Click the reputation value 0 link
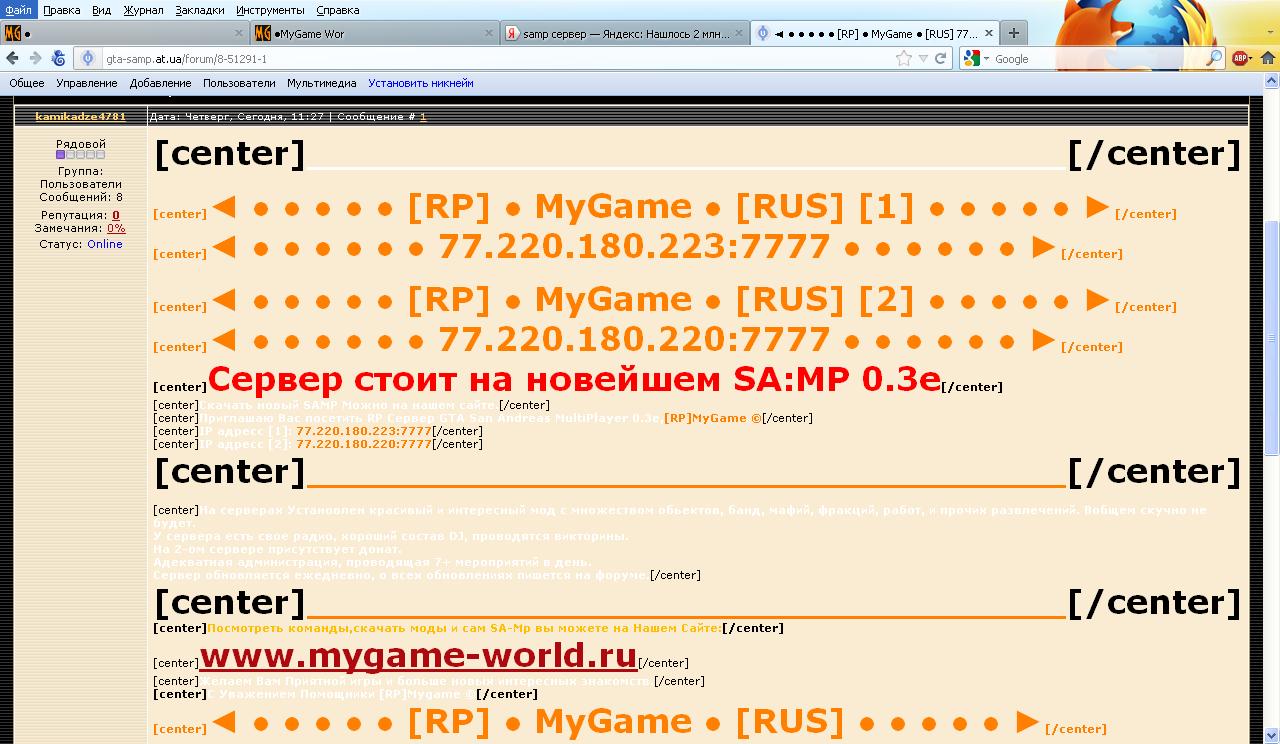 [116, 215]
